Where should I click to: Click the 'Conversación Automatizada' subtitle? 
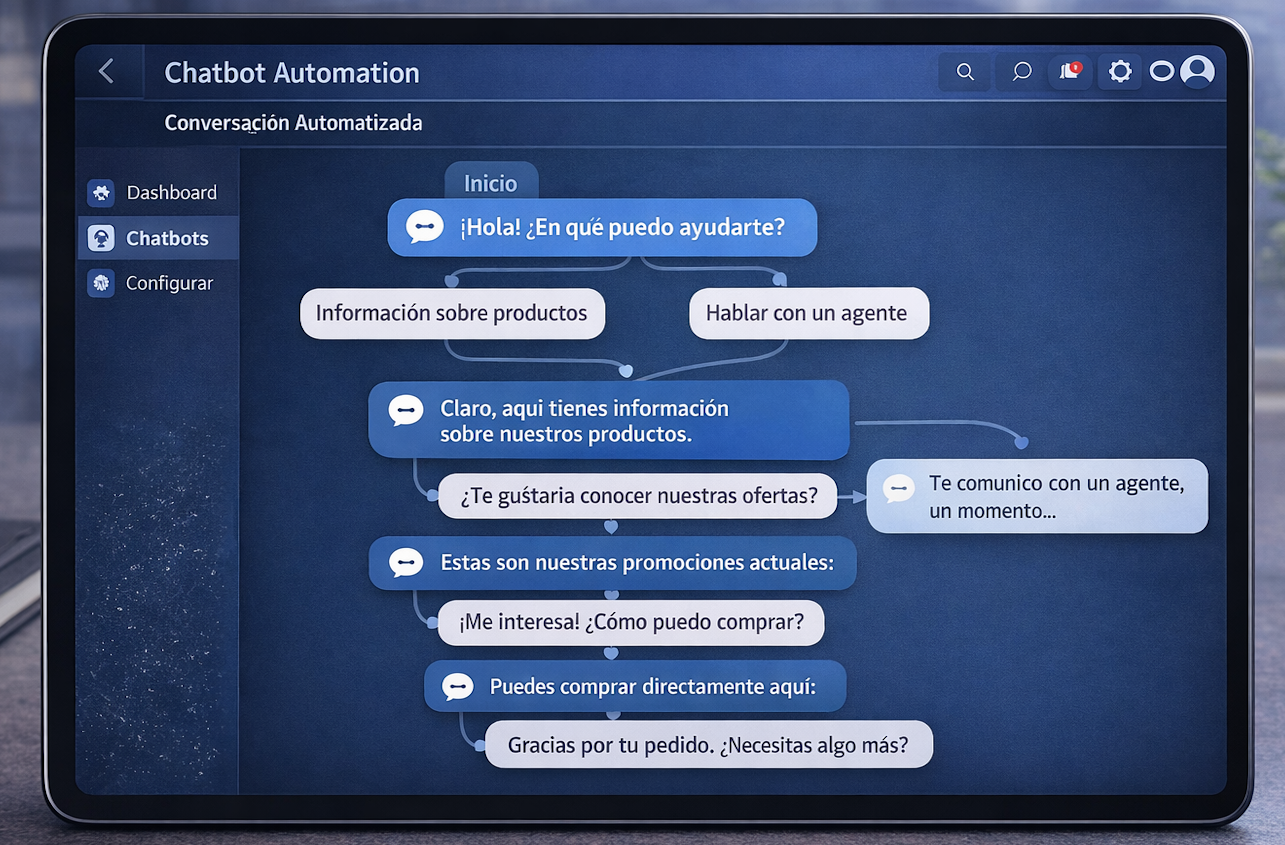[x=293, y=123]
